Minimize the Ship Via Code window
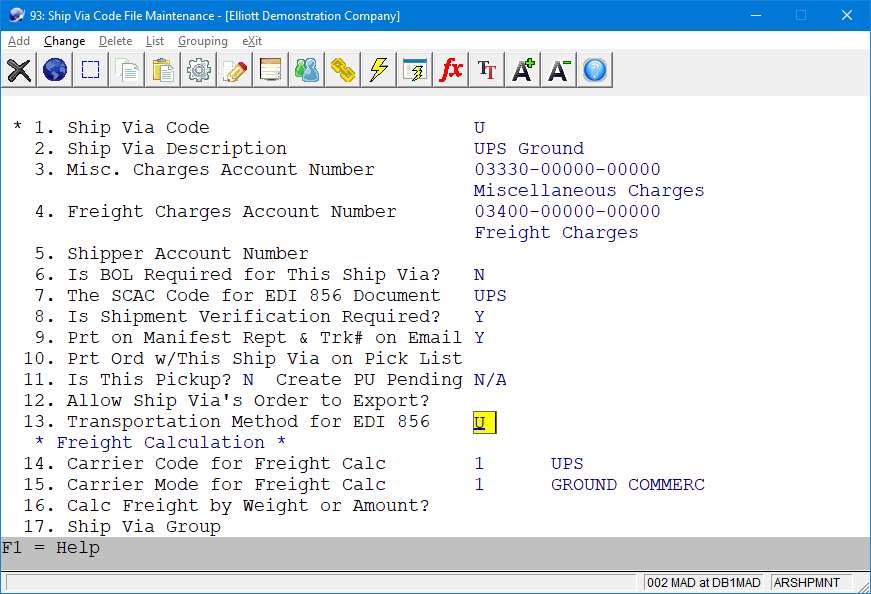The width and height of the screenshot is (871, 594). (755, 15)
